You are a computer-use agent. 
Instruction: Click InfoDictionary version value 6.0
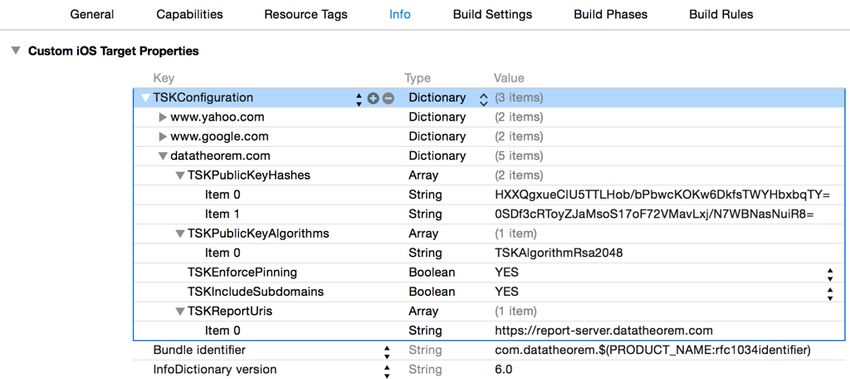click(503, 370)
